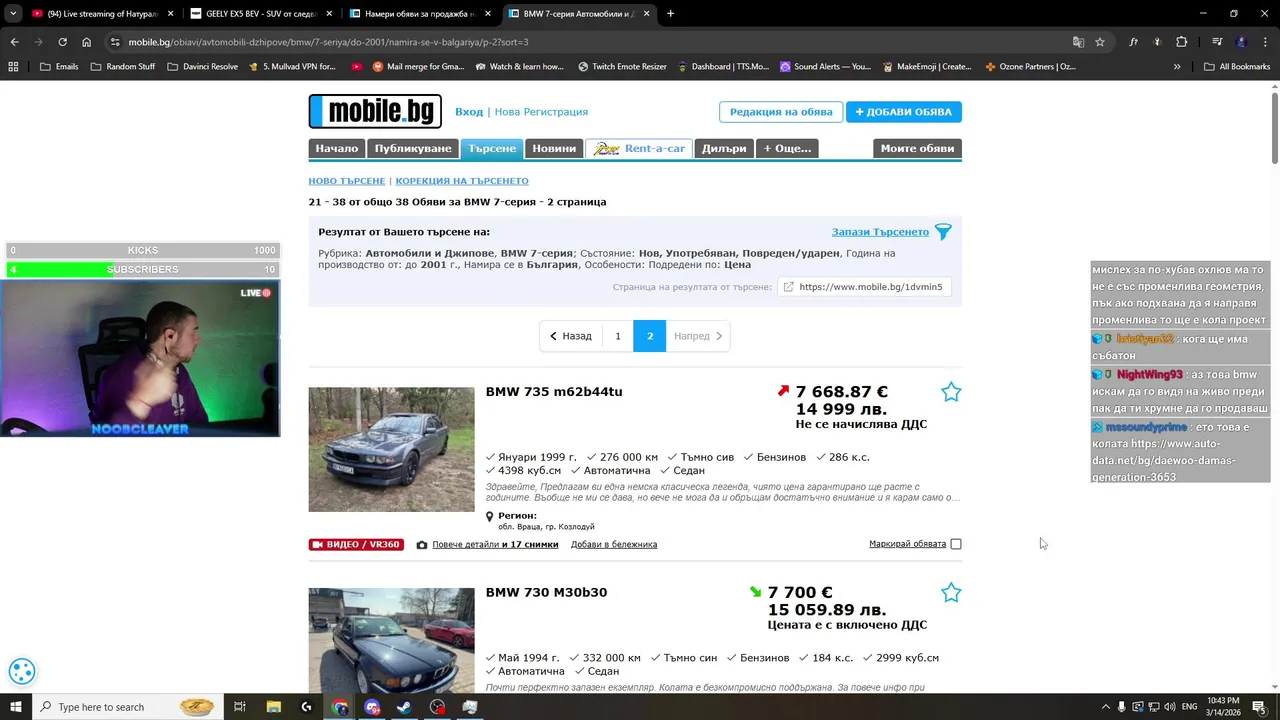Open File Explorer from the taskbar
The width and height of the screenshot is (1280, 720).
click(x=274, y=707)
